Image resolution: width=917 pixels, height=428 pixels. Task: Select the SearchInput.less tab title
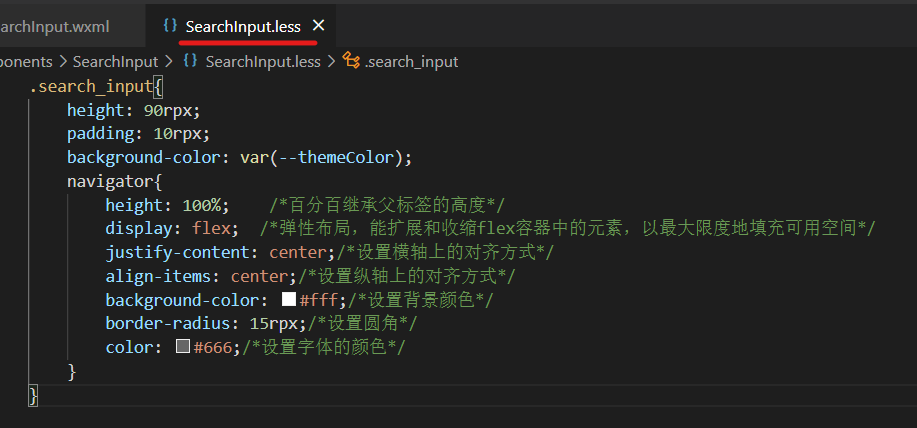tap(242, 26)
